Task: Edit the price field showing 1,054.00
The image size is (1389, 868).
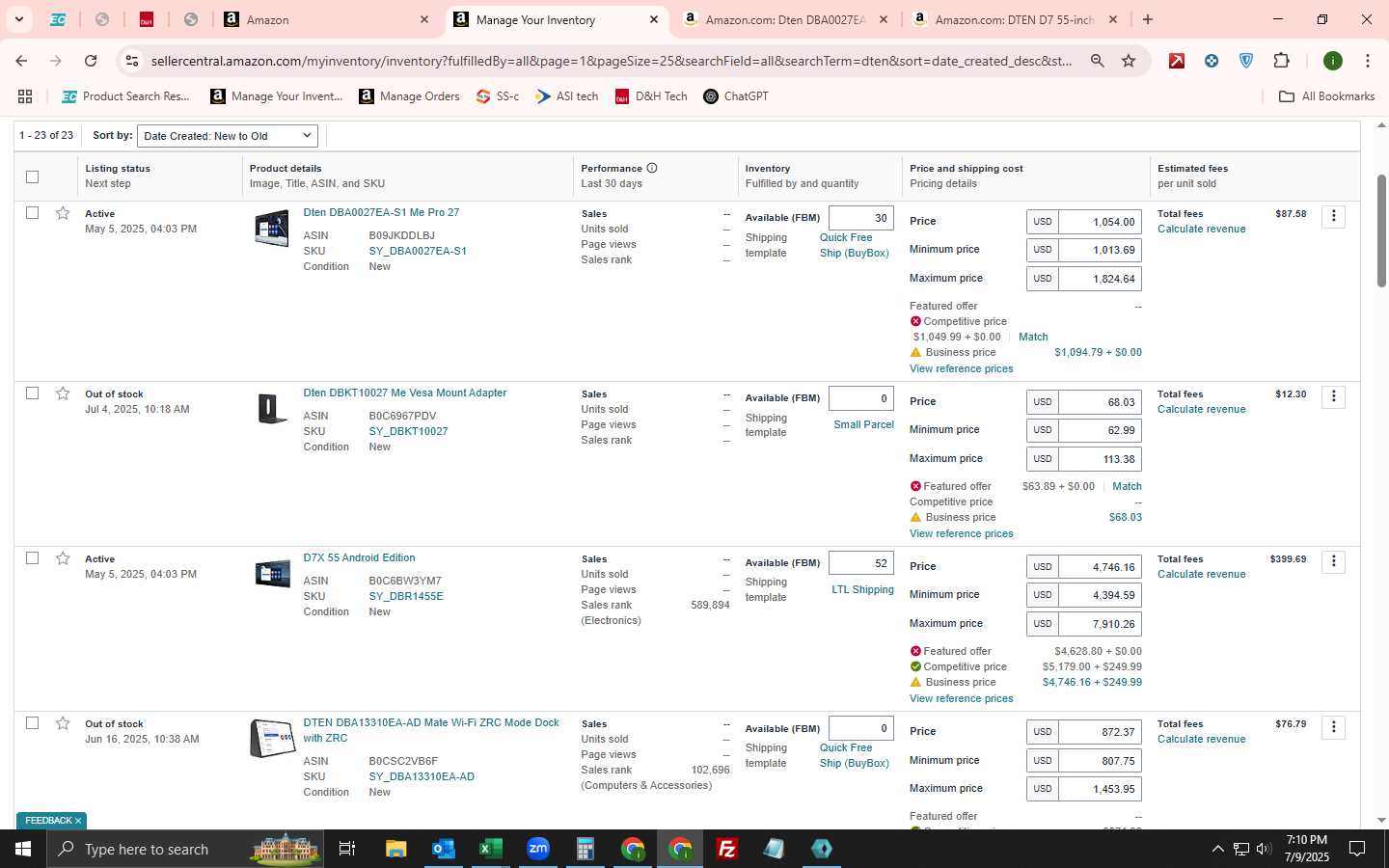Action: 1100,222
